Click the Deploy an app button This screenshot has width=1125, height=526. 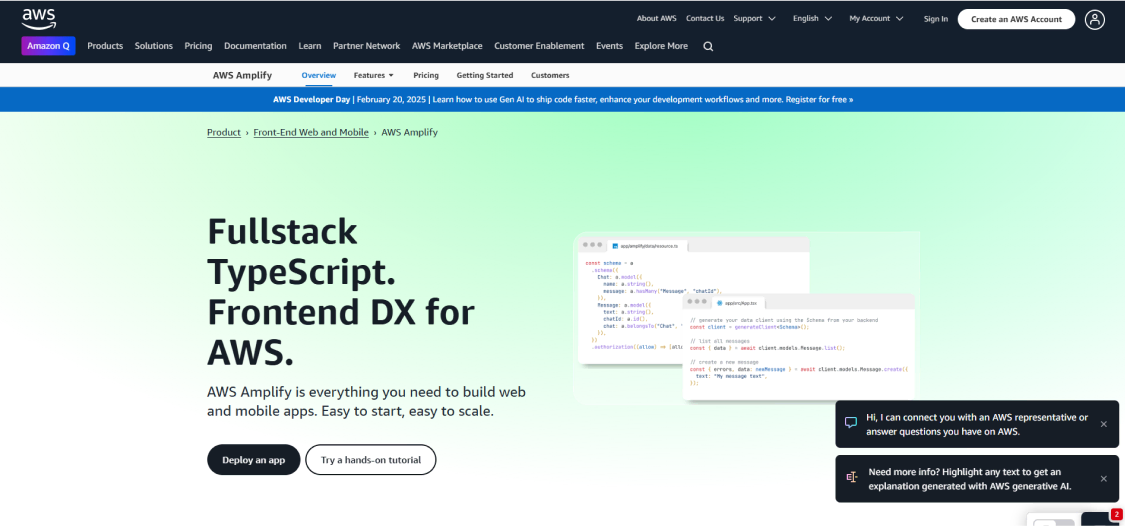(x=253, y=460)
